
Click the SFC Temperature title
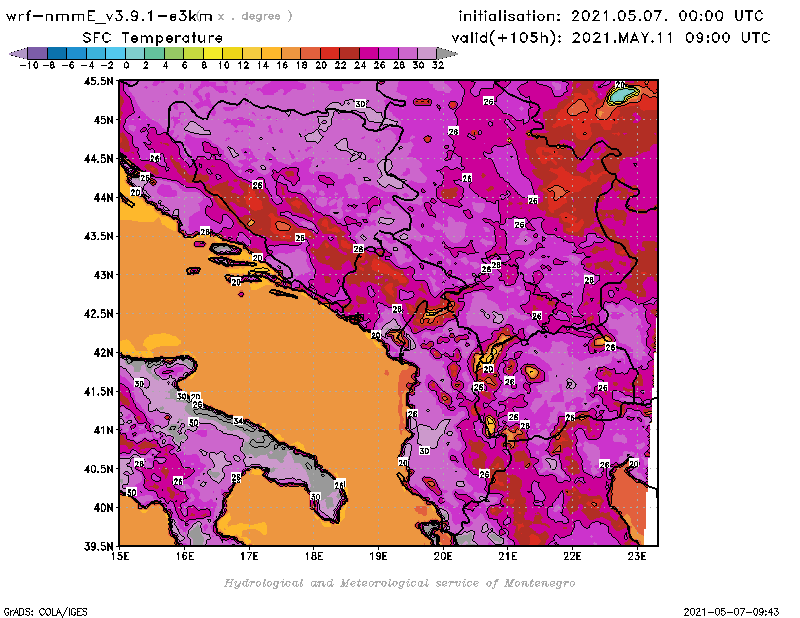[x=135, y=36]
